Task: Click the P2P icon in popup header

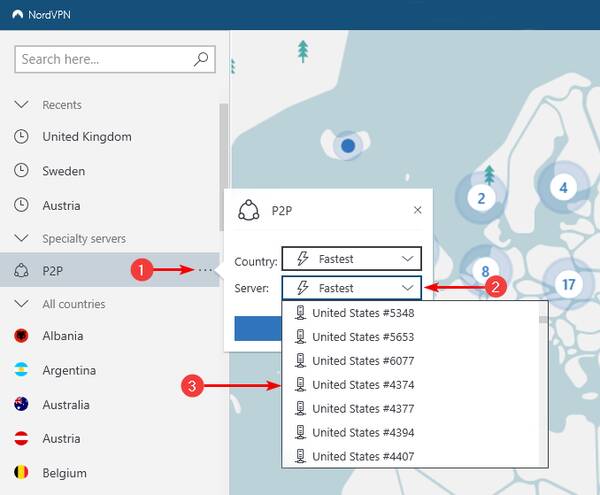Action: click(249, 210)
